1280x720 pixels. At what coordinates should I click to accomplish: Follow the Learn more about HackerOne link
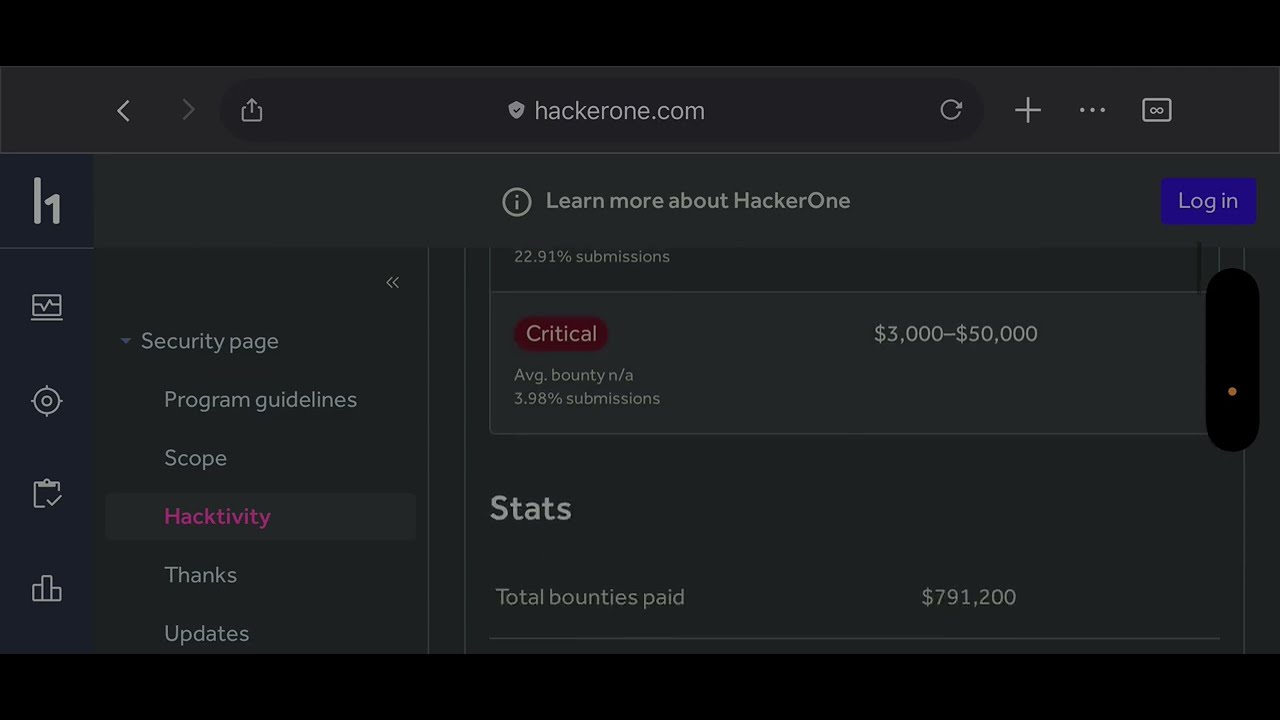click(697, 201)
